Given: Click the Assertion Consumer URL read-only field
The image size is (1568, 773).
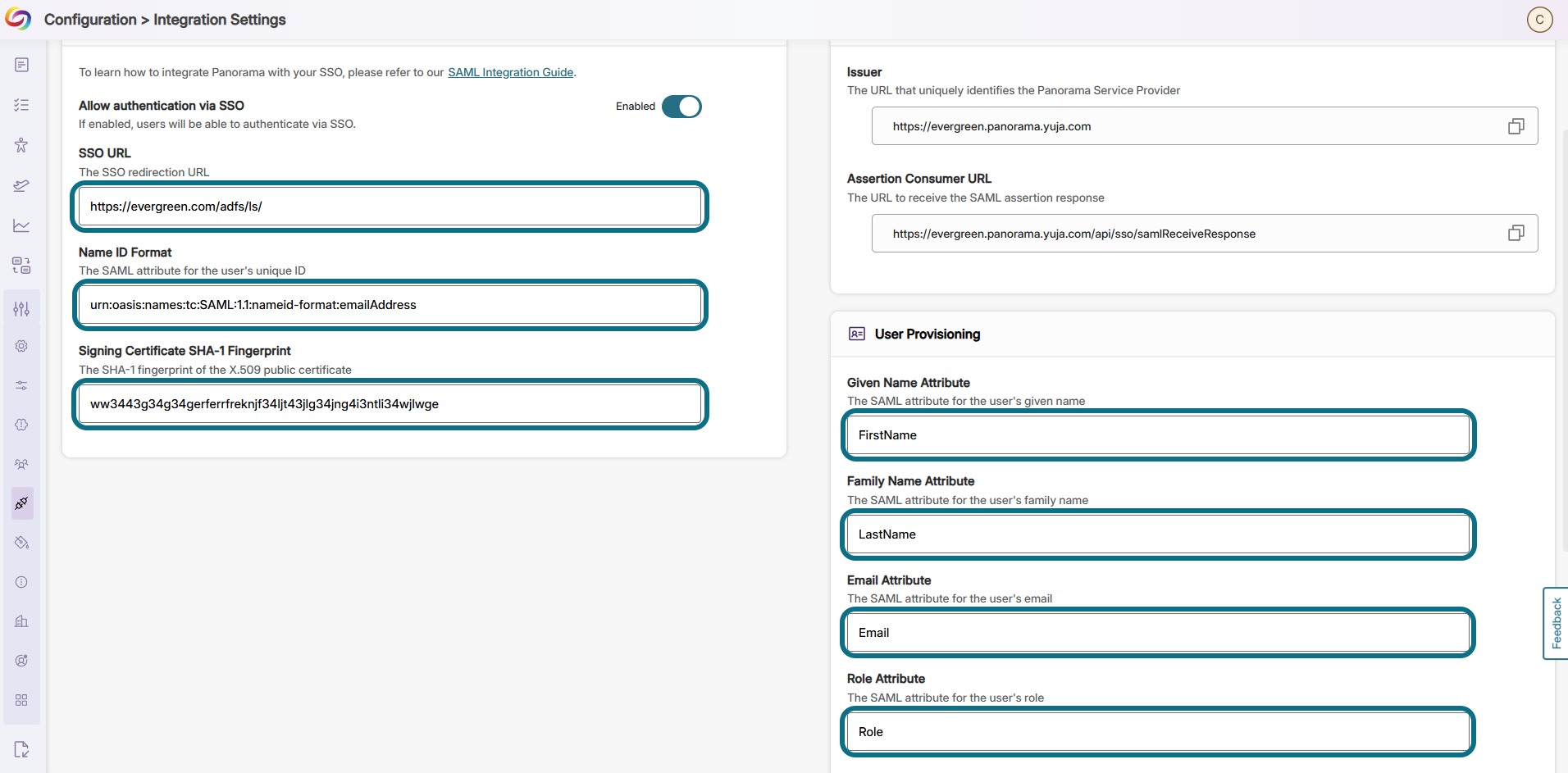Looking at the screenshot, I should [1205, 234].
